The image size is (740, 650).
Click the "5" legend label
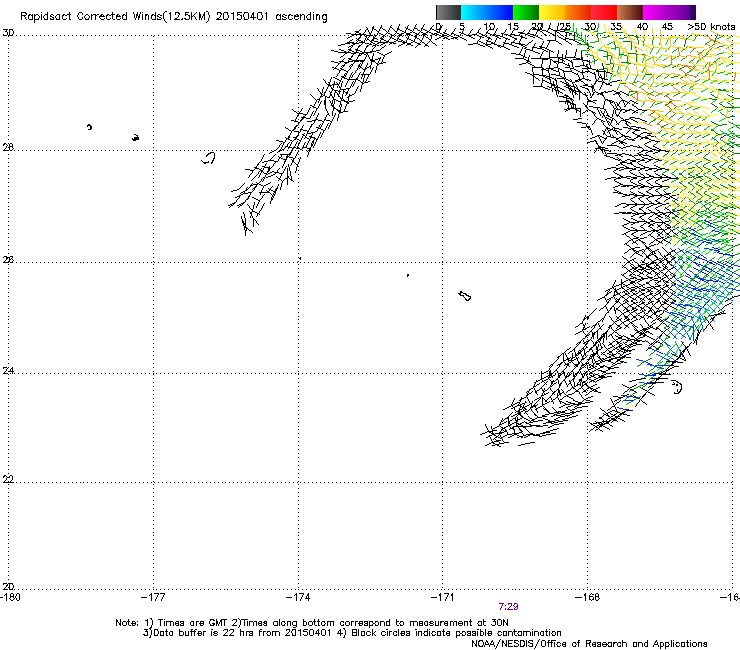[x=462, y=26]
